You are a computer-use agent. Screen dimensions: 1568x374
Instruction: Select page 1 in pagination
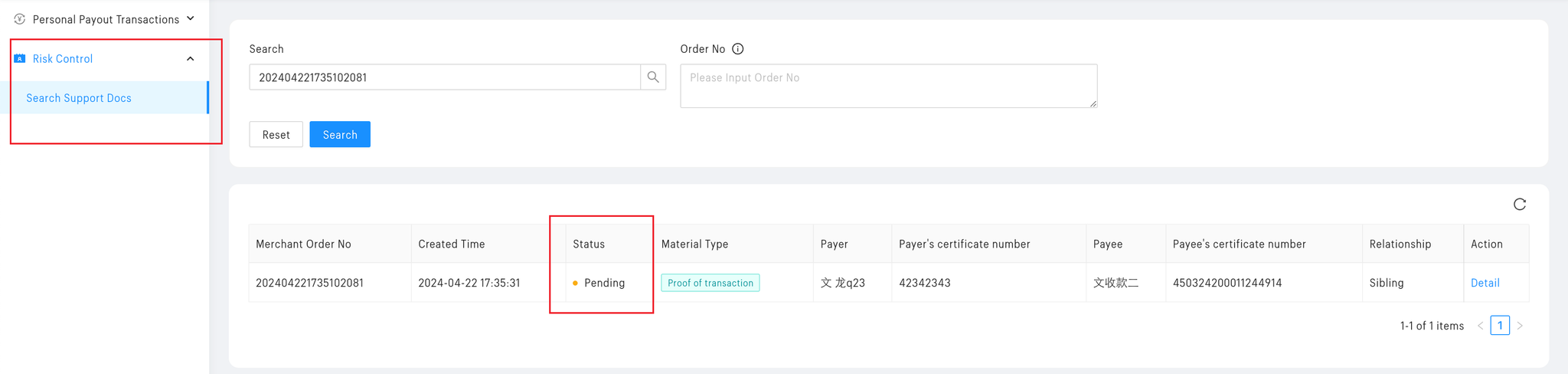(1500, 326)
